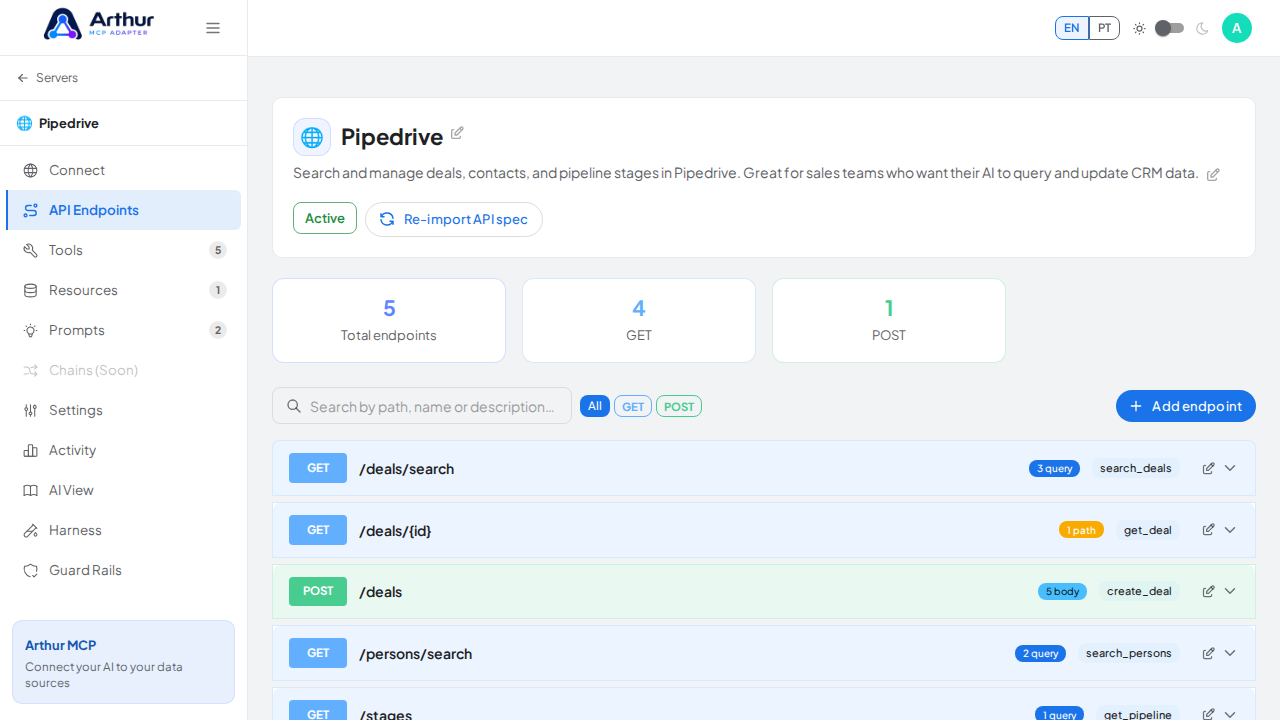This screenshot has width=1280, height=720.
Task: Click the Arthur MCP info card
Action: pyautogui.click(x=123, y=662)
